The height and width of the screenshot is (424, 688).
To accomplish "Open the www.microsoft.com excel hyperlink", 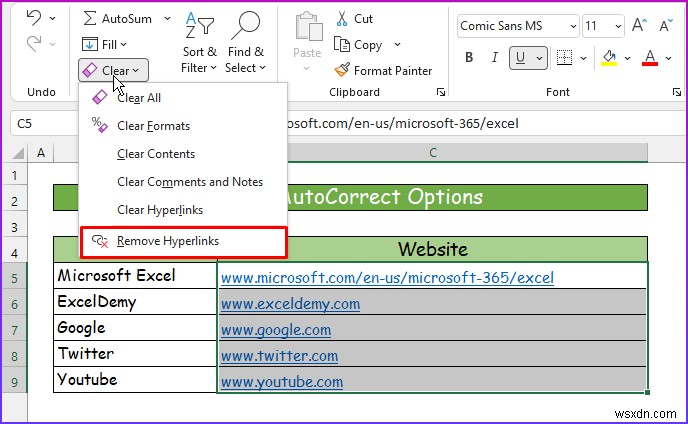I will tap(387, 278).
